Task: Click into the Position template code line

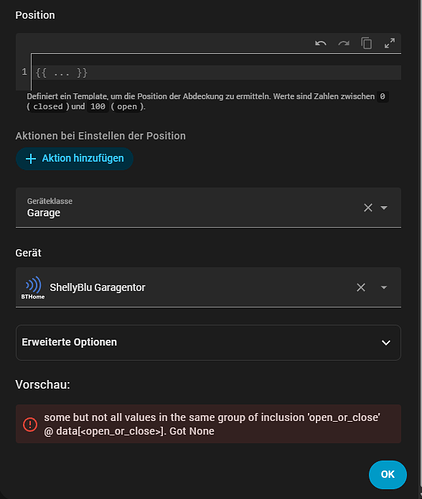Action: coord(217,73)
